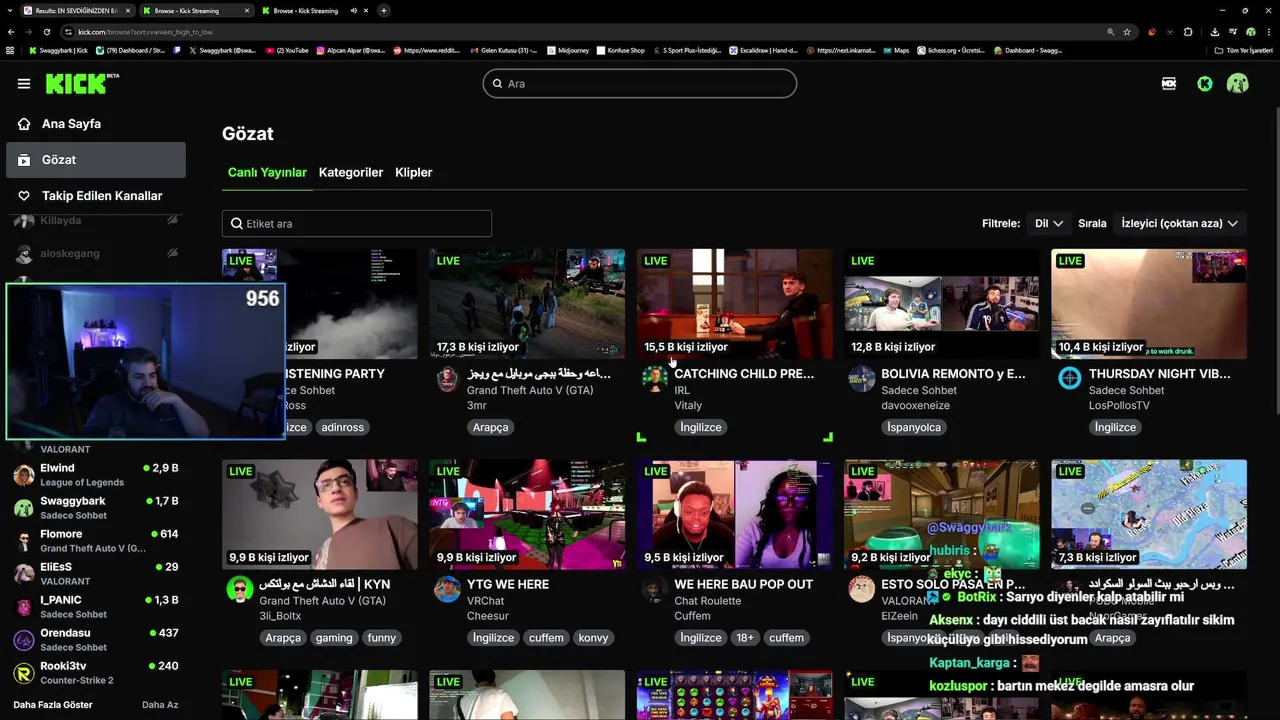Image resolution: width=1280 pixels, height=720 pixels.
Task: Click Cheesur channel avatar
Action: [447, 589]
